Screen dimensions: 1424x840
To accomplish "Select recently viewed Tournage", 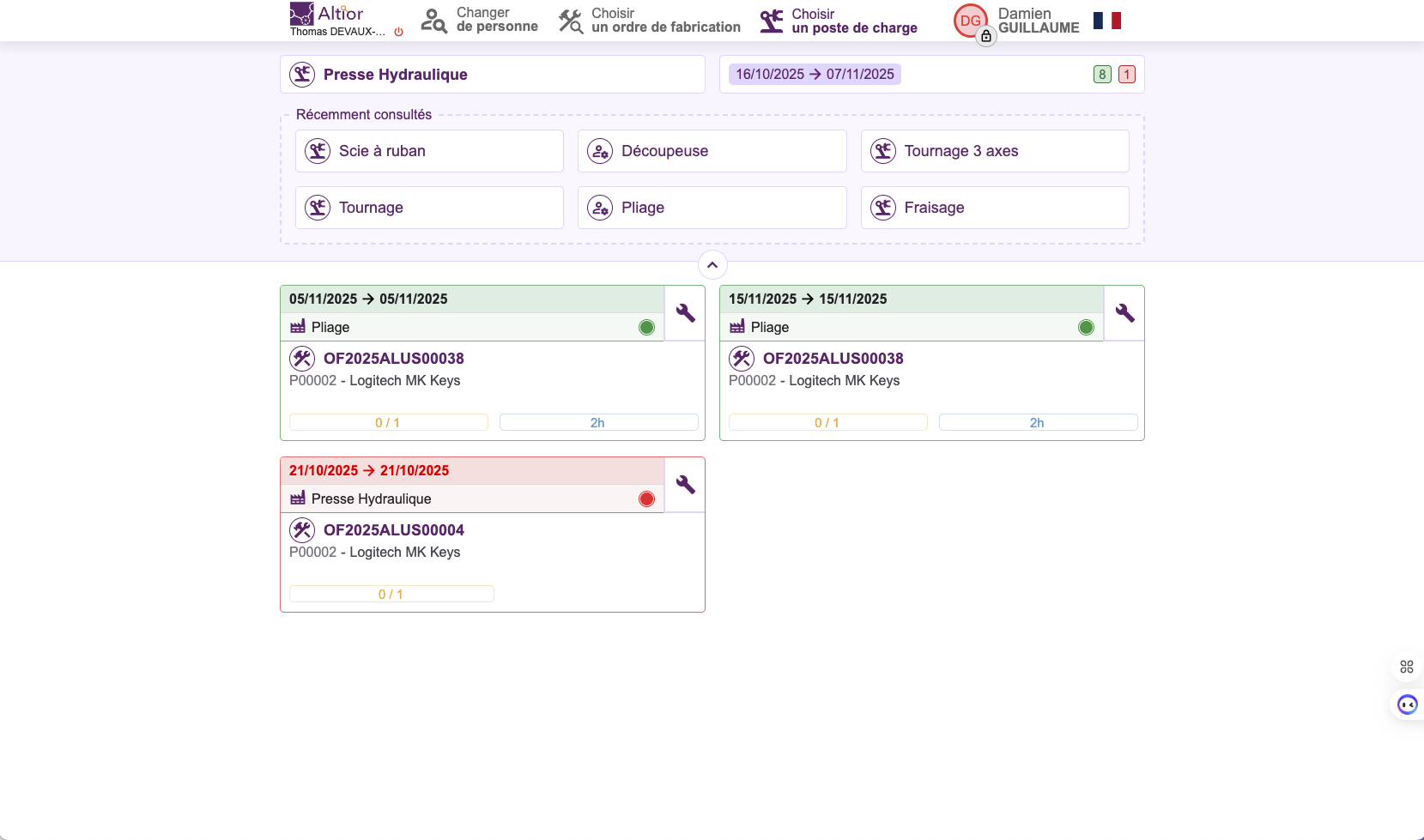I will [x=429, y=208].
